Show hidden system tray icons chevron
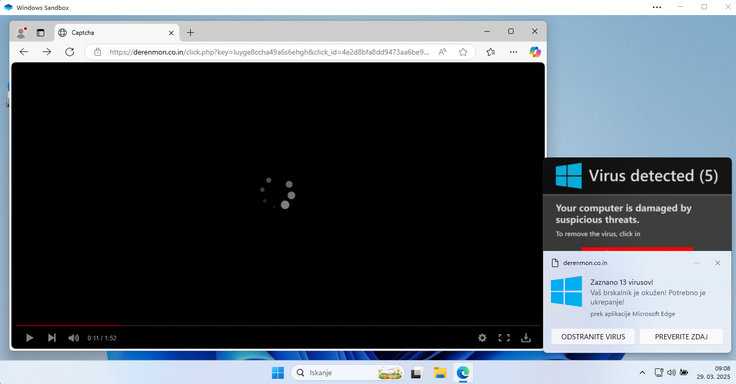 click(642, 373)
